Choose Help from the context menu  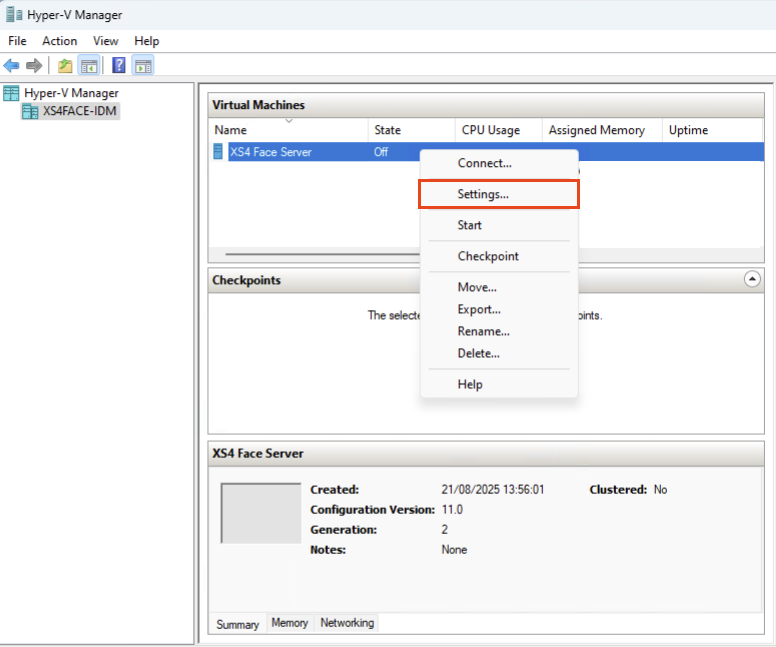499,385
